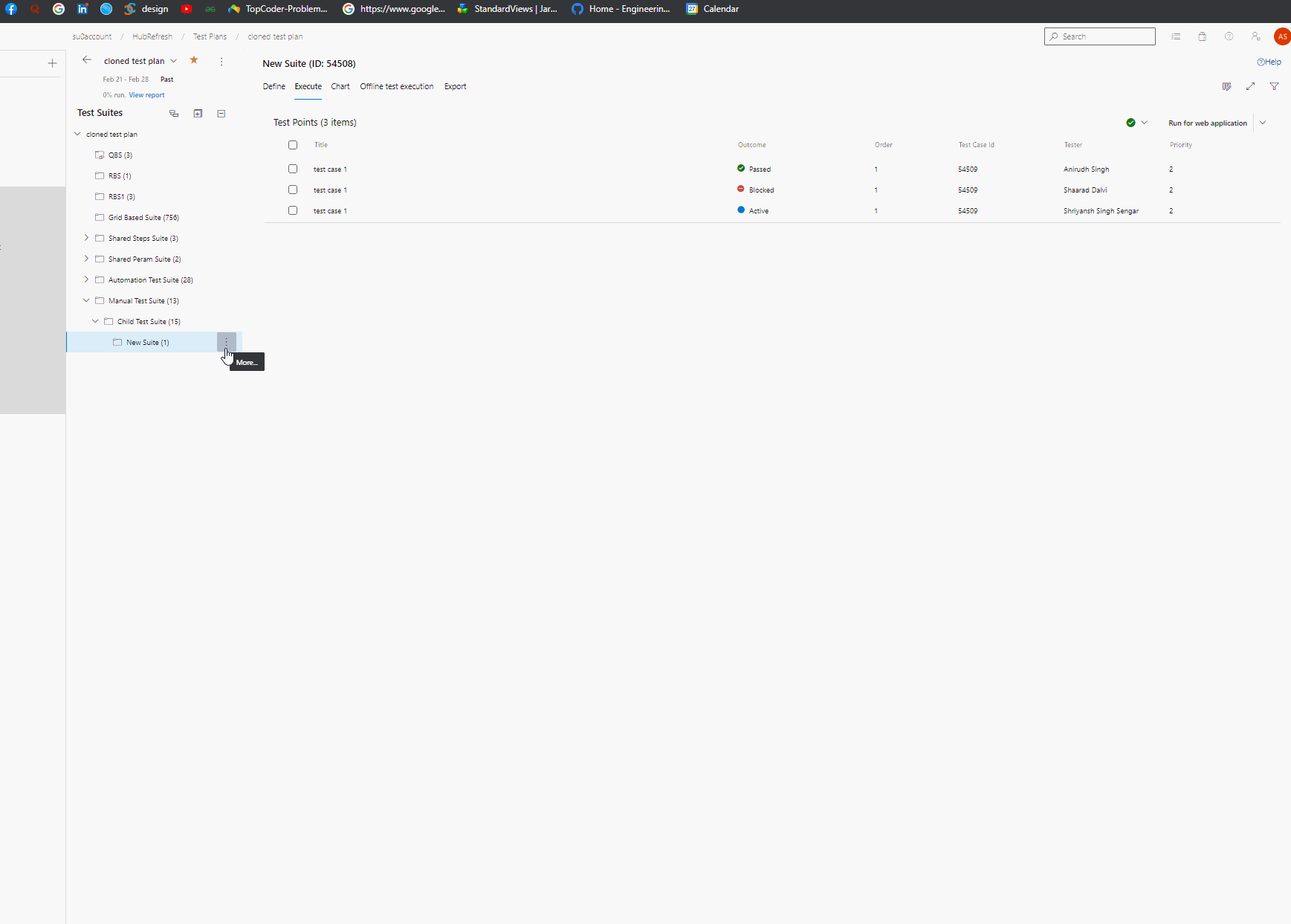This screenshot has width=1291, height=924.
Task: Open the Calendar bookmark
Action: tap(712, 9)
